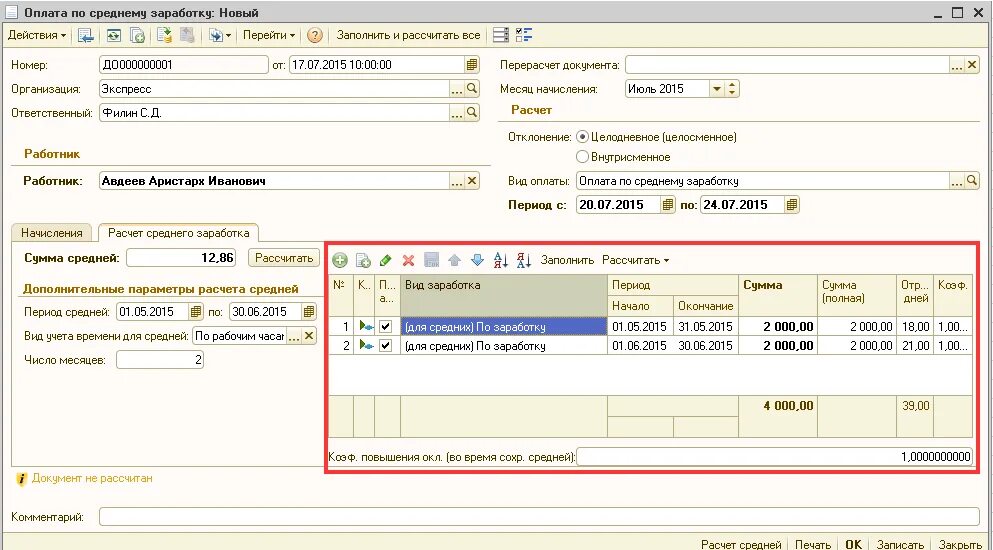Image resolution: width=993 pixels, height=550 pixels.
Task: Clear the Работник field
Action: coord(472,181)
